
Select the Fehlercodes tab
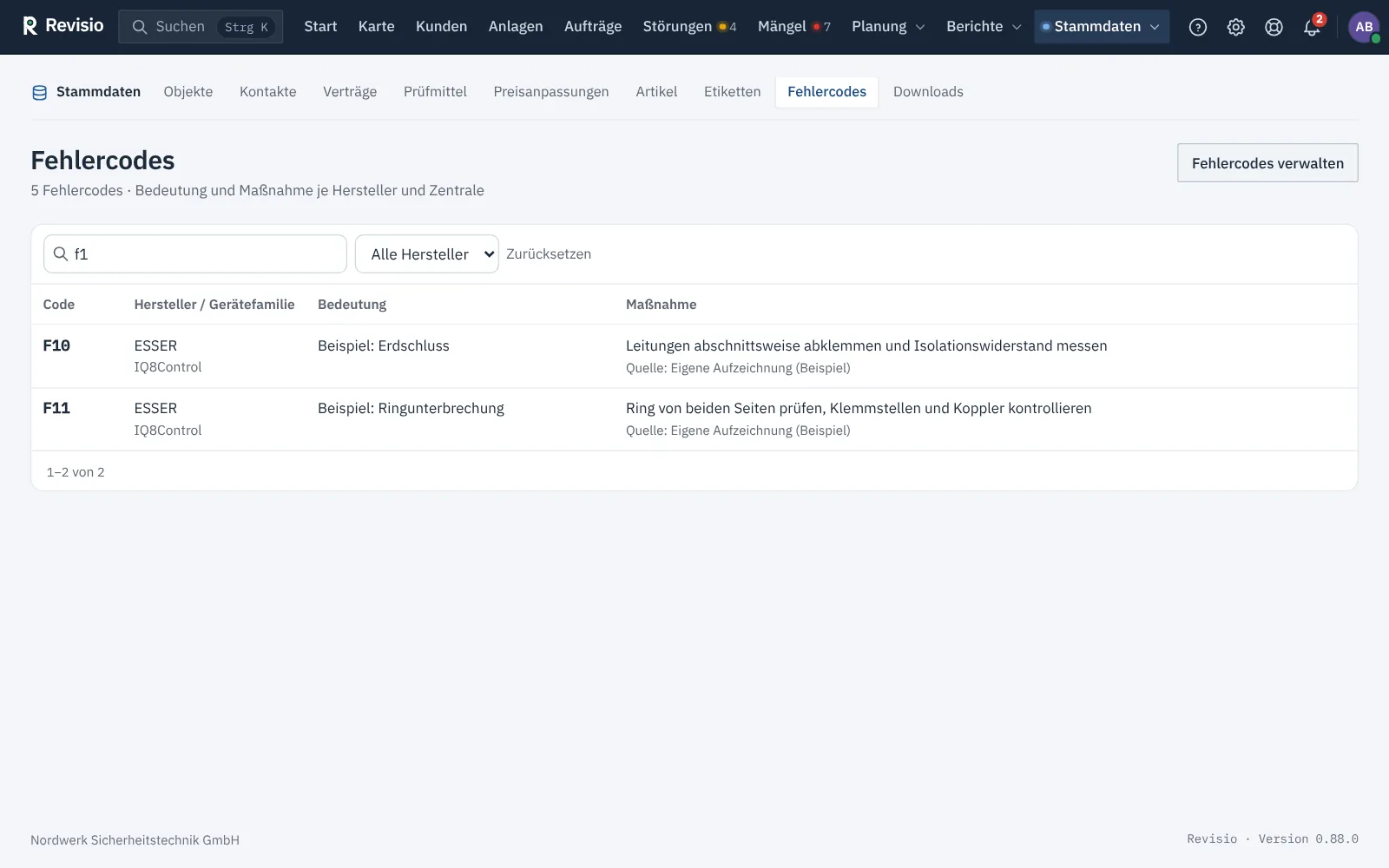pos(826,92)
